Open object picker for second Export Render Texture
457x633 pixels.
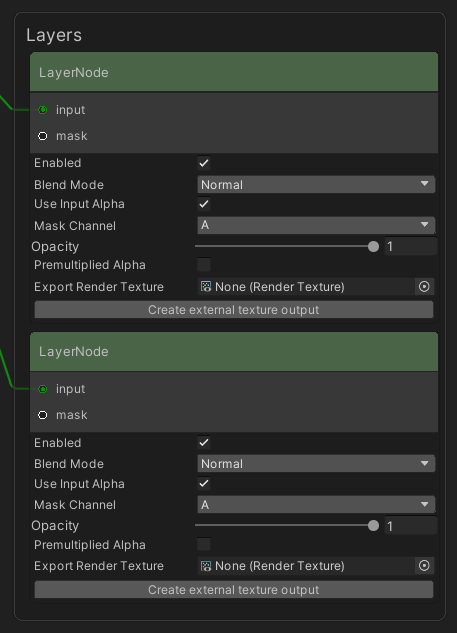(424, 566)
